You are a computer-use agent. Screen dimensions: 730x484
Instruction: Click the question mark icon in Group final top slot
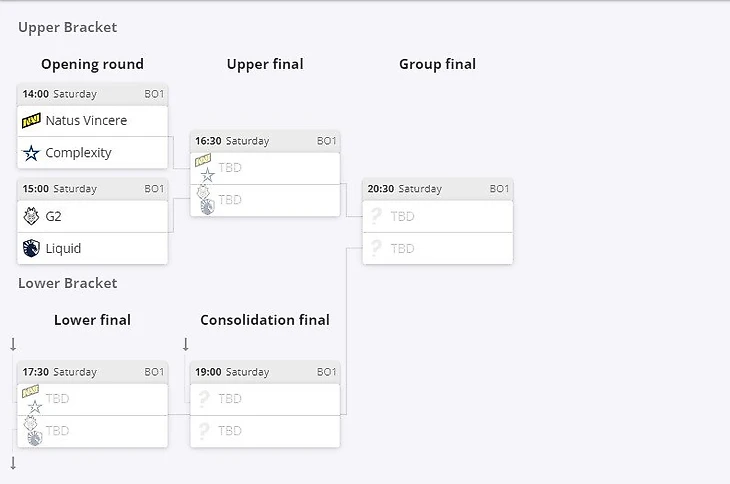(x=376, y=216)
